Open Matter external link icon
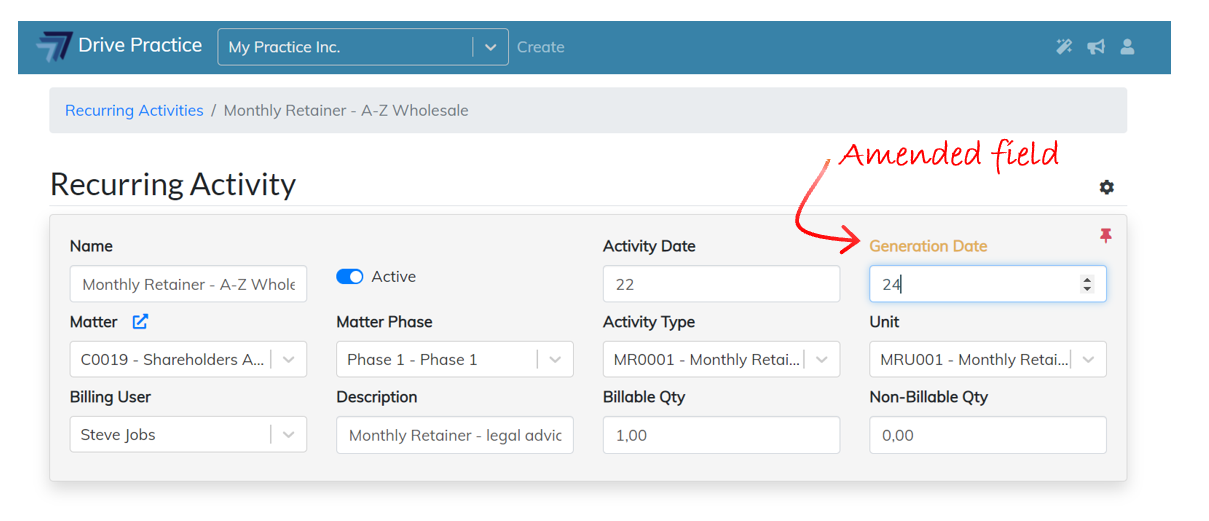Image resolution: width=1209 pixels, height=521 pixels. coord(141,322)
